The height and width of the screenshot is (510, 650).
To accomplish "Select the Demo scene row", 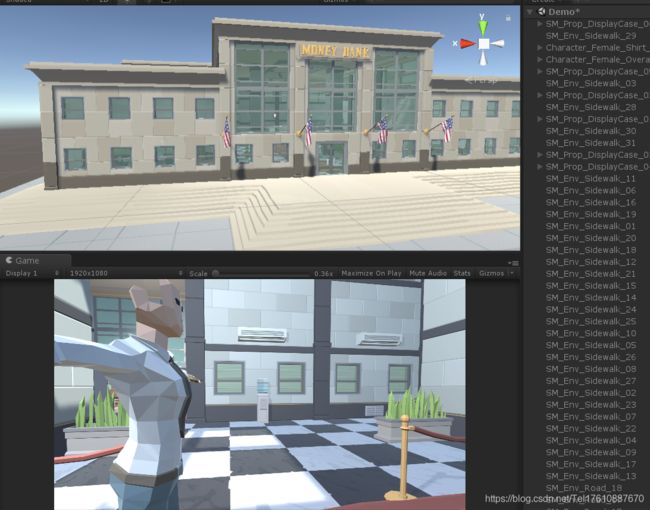I will pos(587,12).
